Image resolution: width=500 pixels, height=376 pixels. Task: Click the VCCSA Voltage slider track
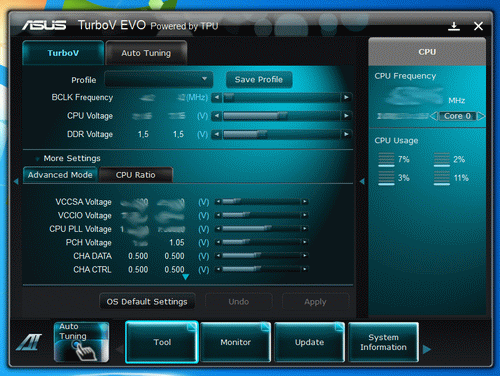(x=261, y=202)
